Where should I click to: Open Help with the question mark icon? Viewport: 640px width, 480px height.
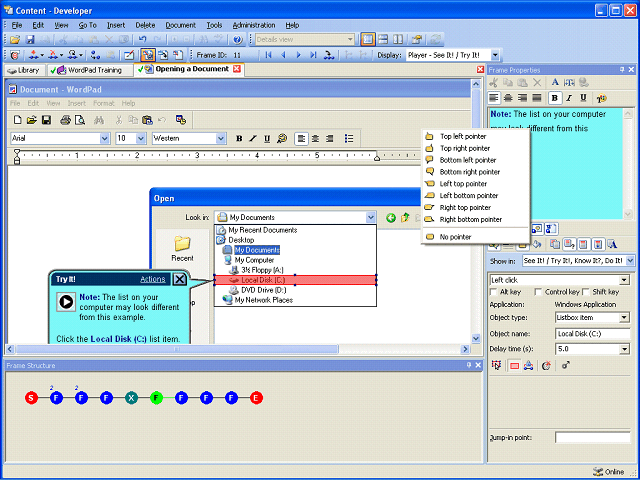click(238, 39)
